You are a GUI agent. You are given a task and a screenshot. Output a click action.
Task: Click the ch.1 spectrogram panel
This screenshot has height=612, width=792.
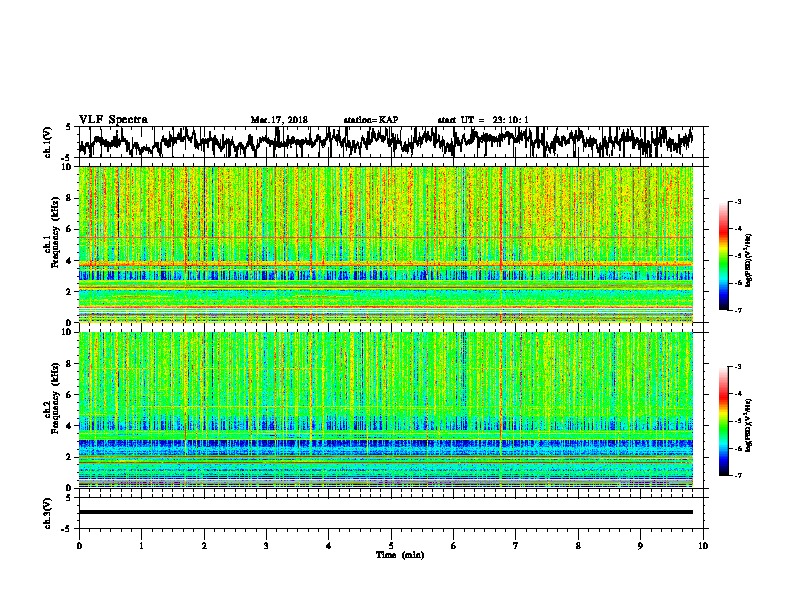[x=386, y=244]
